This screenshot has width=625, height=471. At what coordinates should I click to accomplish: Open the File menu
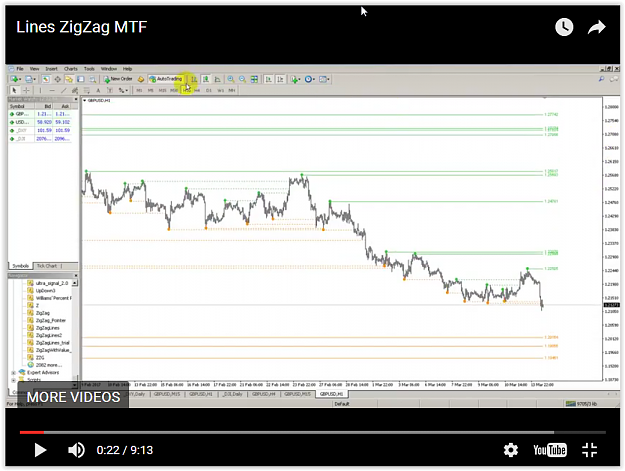coord(20,69)
